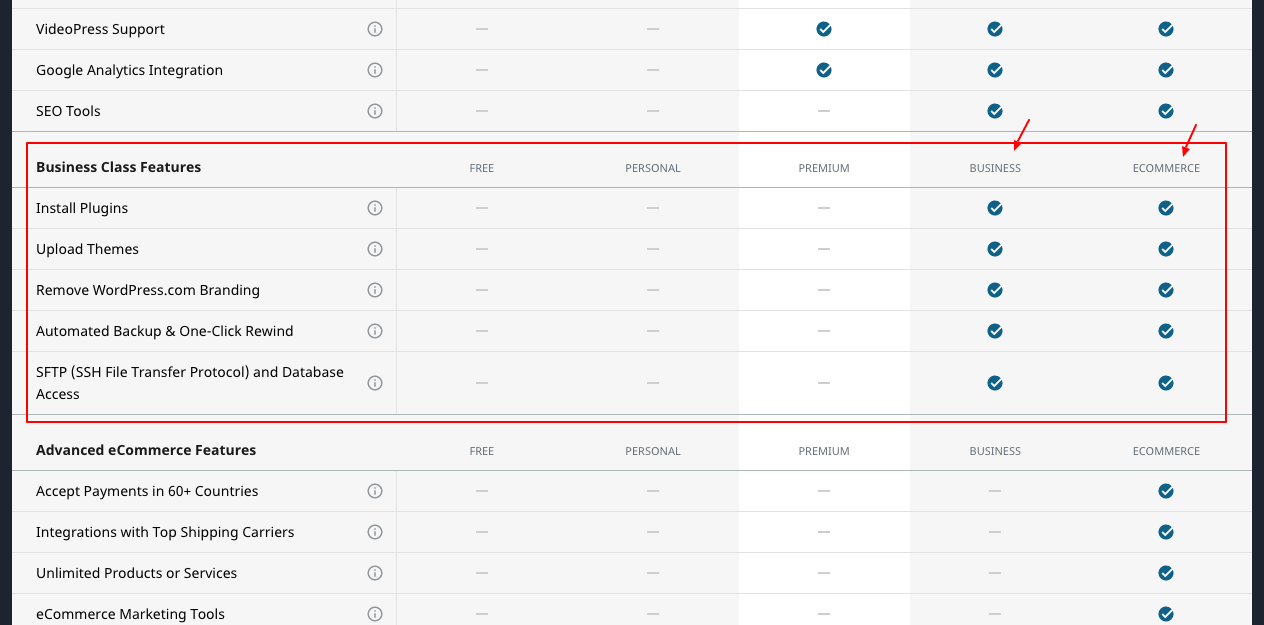Open the info tooltip for SFTP and Database Access

(375, 382)
